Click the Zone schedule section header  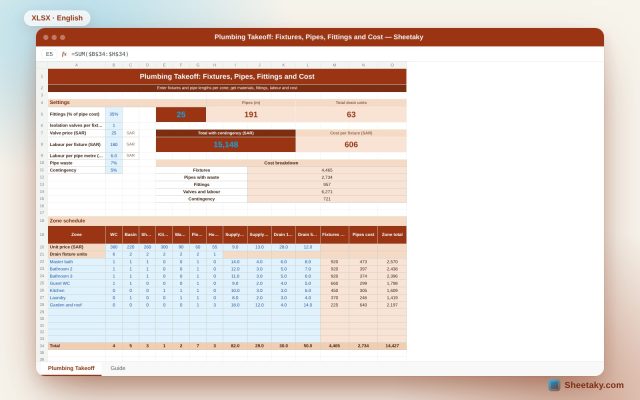point(227,221)
